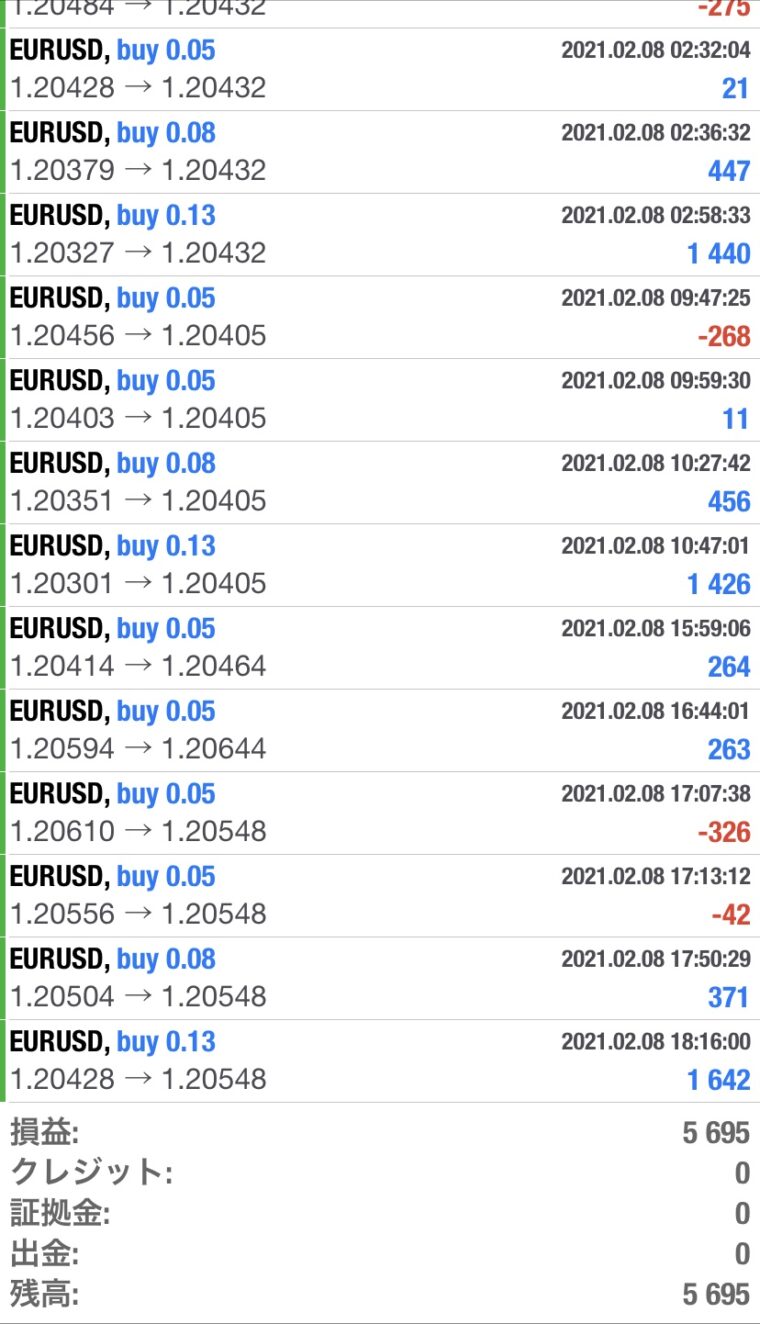Viewport: 760px width, 1324px height.
Task: Select the trade opened at 09:59:30
Action: click(380, 400)
